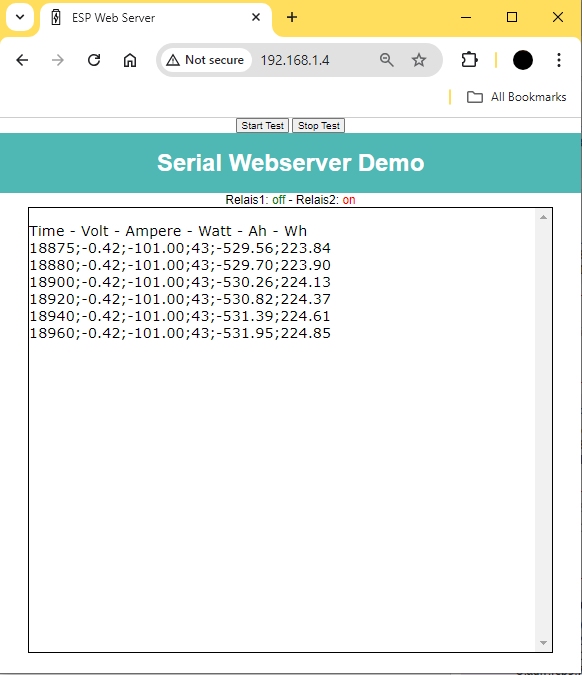Close the ESP Web Server tab

[x=256, y=17]
